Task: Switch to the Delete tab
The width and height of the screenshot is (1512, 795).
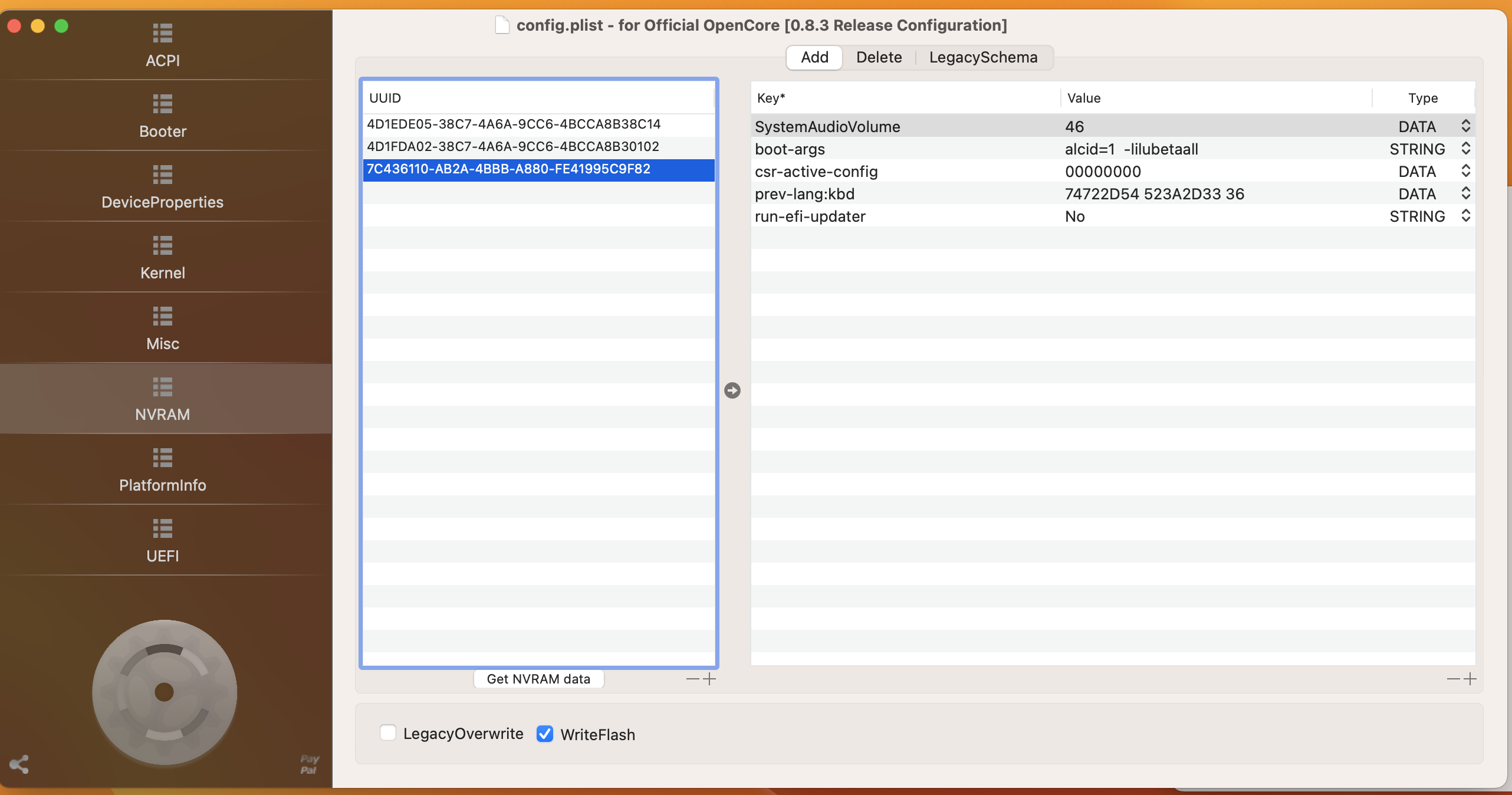Action: 879,57
